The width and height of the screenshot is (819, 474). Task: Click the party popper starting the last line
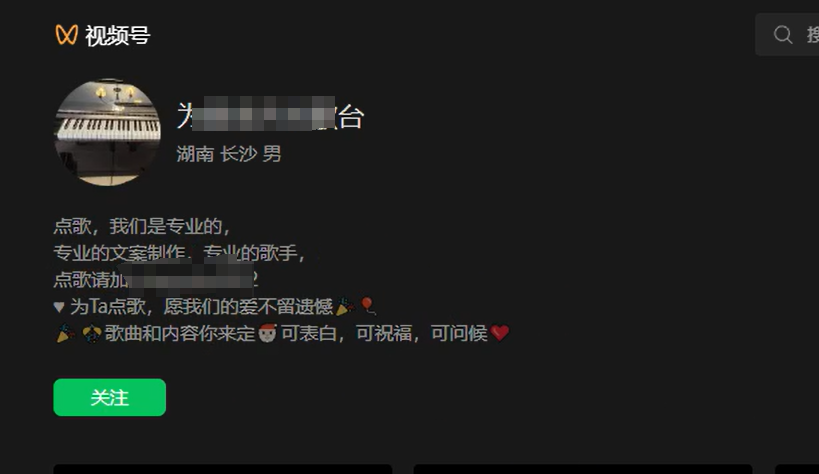point(64,333)
